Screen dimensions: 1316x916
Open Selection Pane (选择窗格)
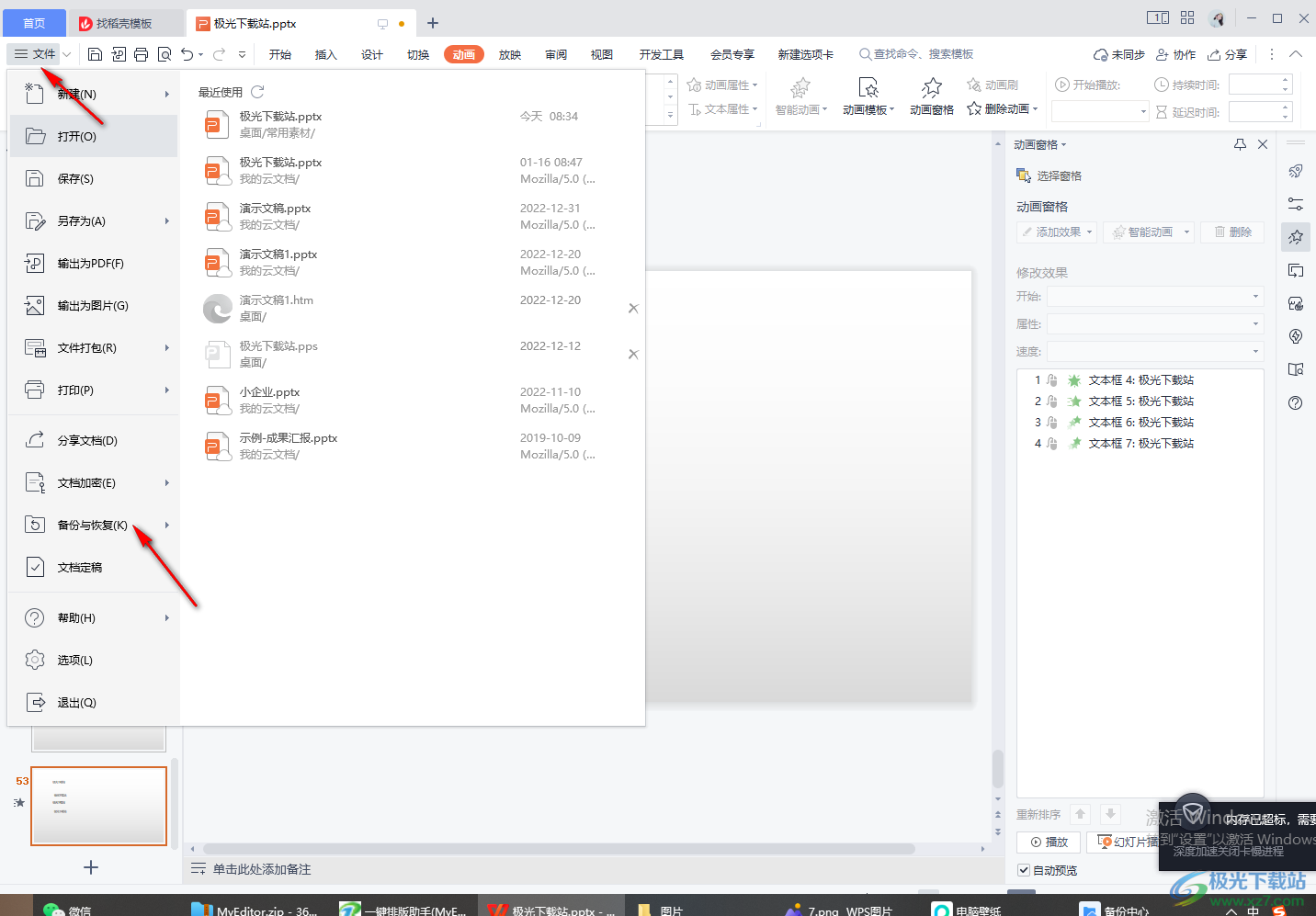click(x=1049, y=175)
